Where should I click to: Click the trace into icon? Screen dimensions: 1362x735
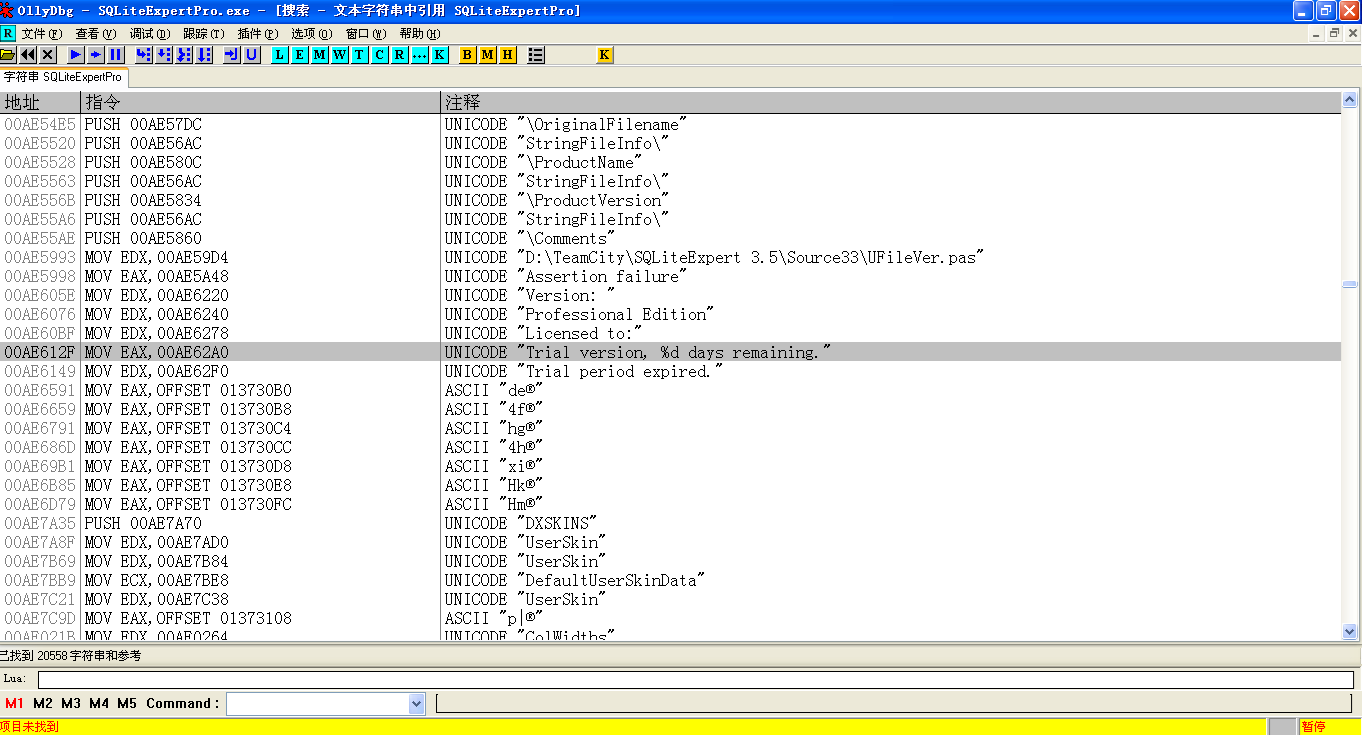point(184,55)
